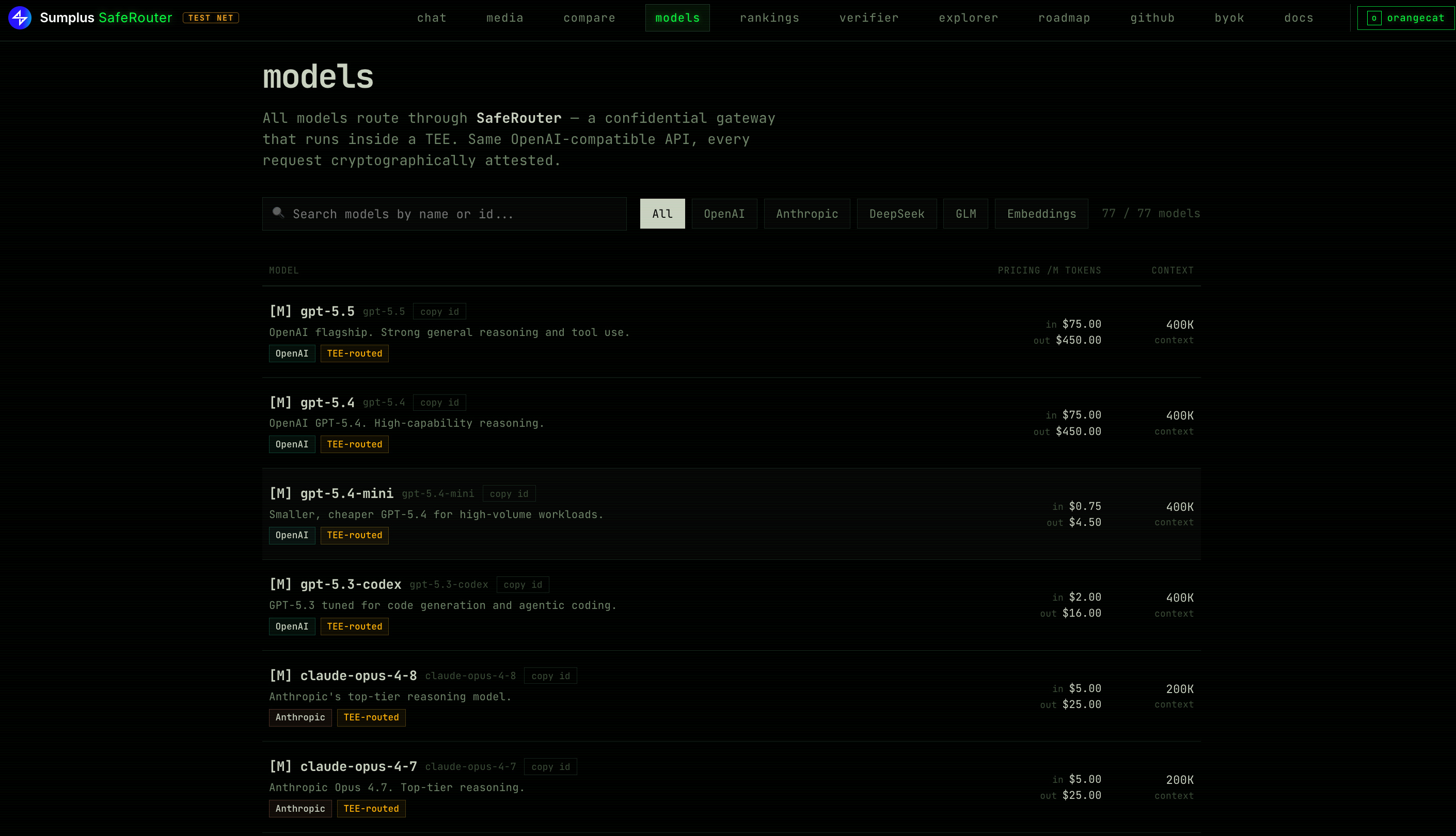Click the Sumplus lightning bolt logo
Image resolution: width=1456 pixels, height=836 pixels.
pyautogui.click(x=20, y=18)
